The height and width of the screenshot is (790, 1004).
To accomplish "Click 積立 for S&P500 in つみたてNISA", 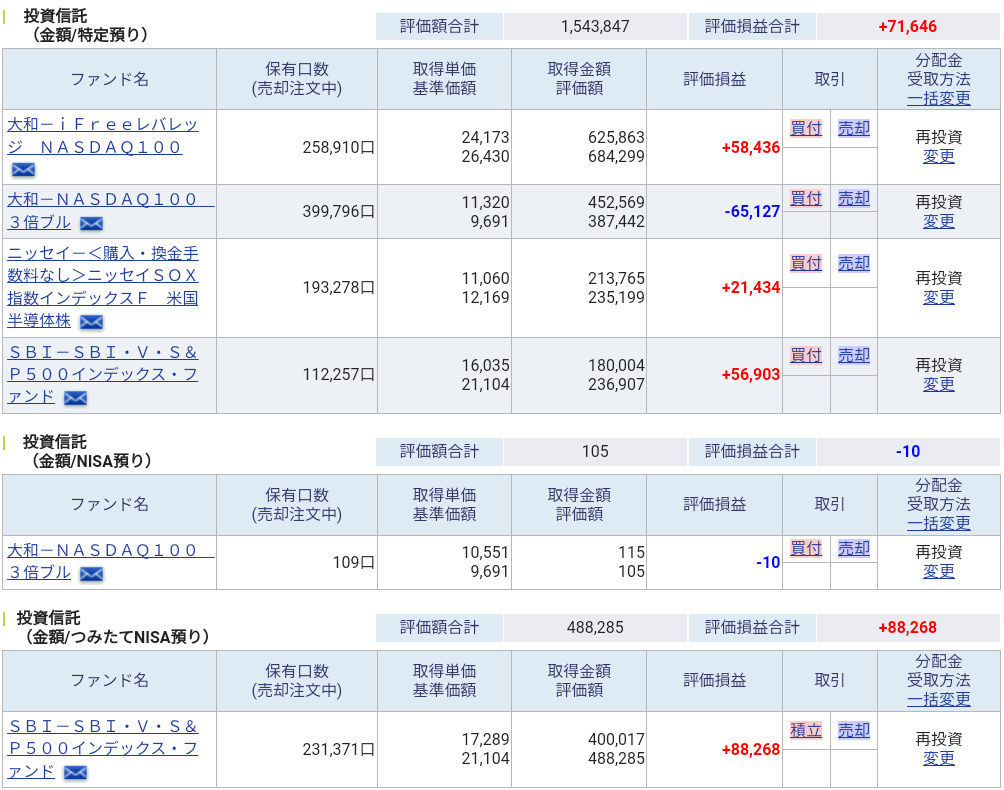I will click(806, 730).
